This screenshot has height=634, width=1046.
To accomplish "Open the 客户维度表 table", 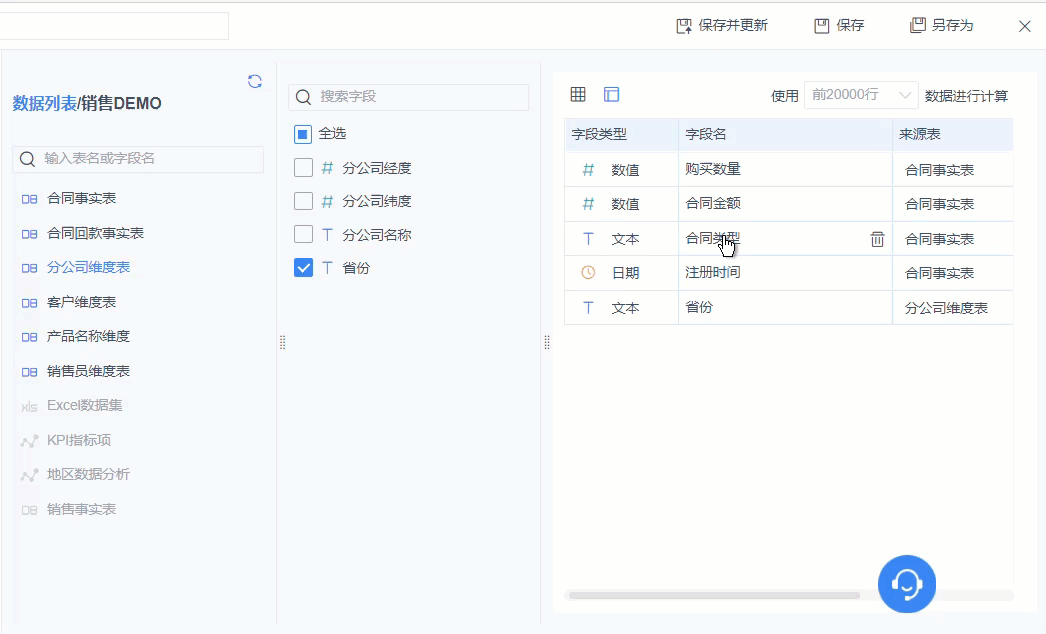I will (x=81, y=302).
